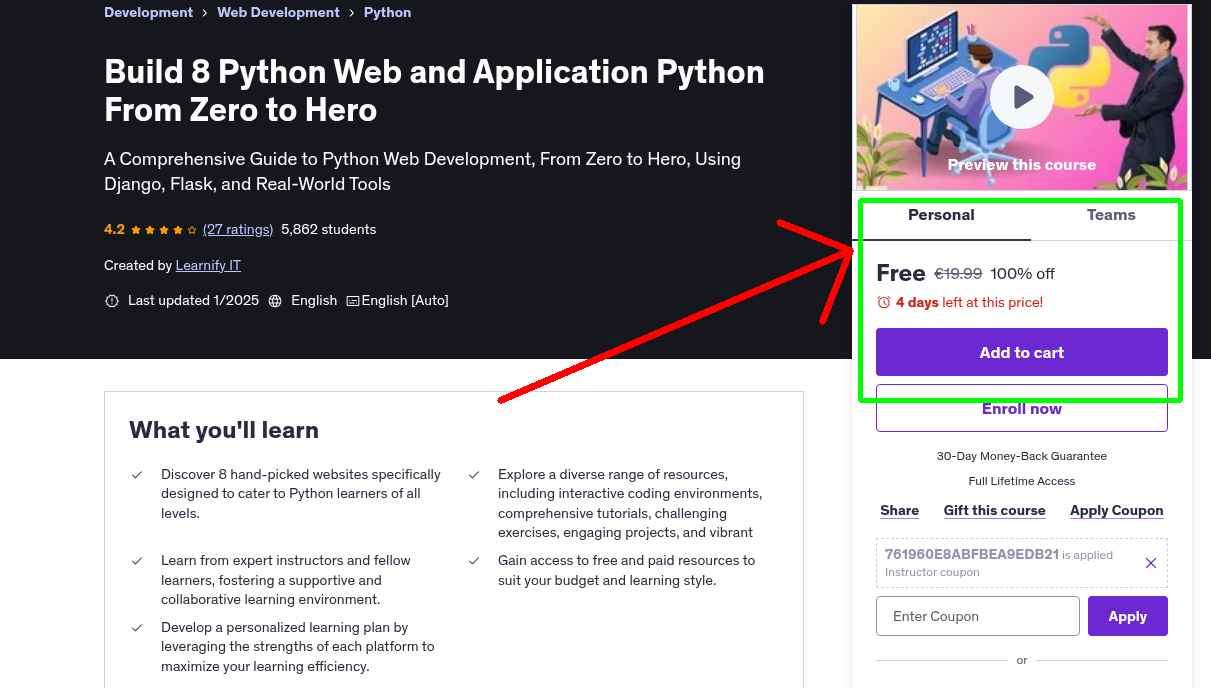Click '30-Day Money-Back Guarantee' text
The image size is (1211, 688).
1022,456
